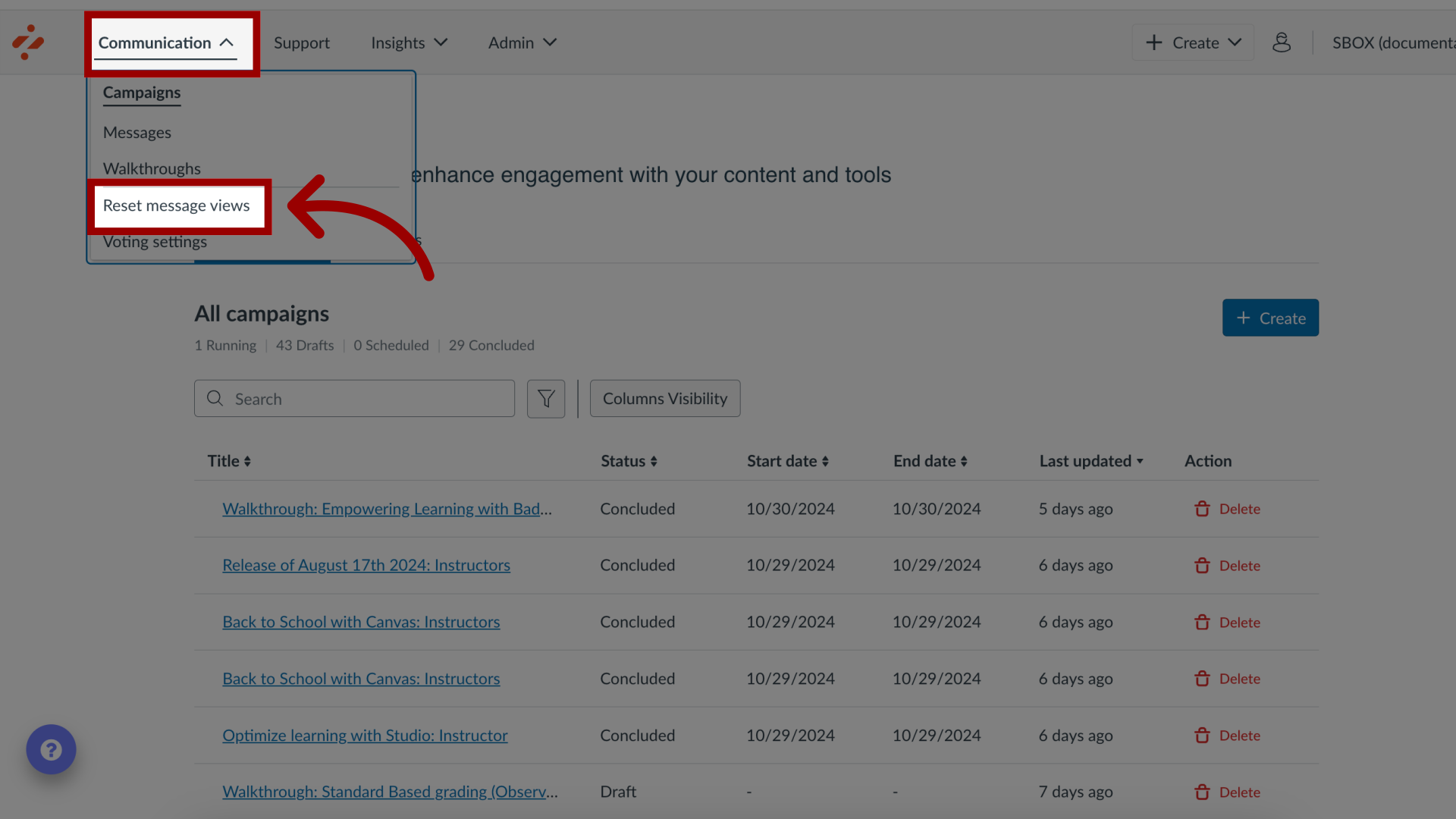Click the 'Action' column header
The image size is (1456, 819).
tap(1208, 461)
